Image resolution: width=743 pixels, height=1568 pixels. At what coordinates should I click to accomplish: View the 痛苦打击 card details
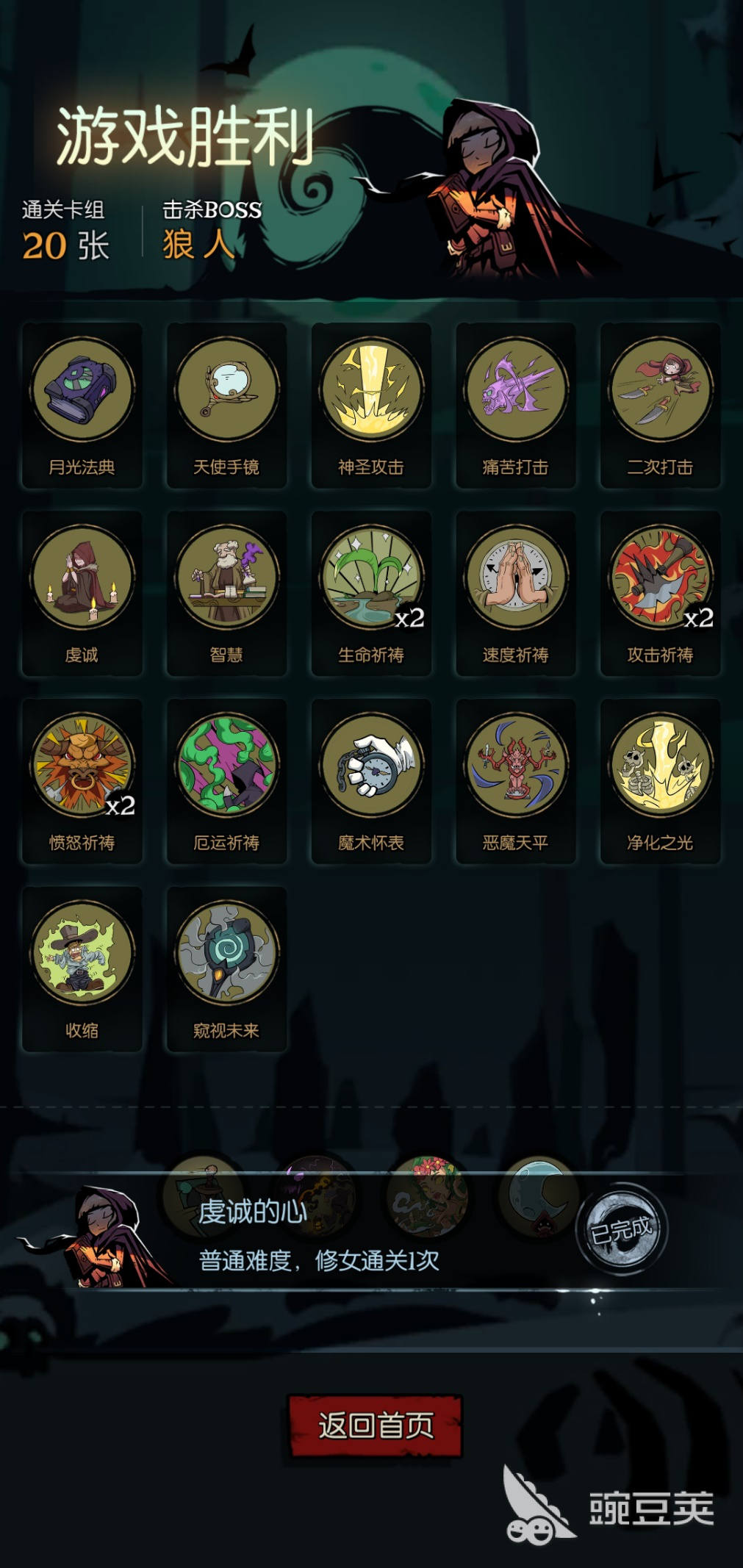pos(516,405)
